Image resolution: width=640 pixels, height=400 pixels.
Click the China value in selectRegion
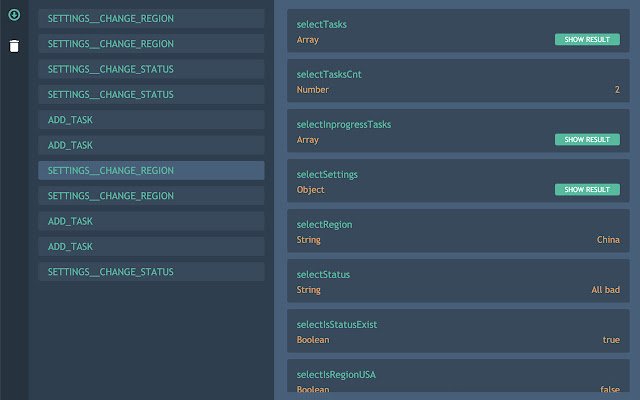(x=608, y=240)
